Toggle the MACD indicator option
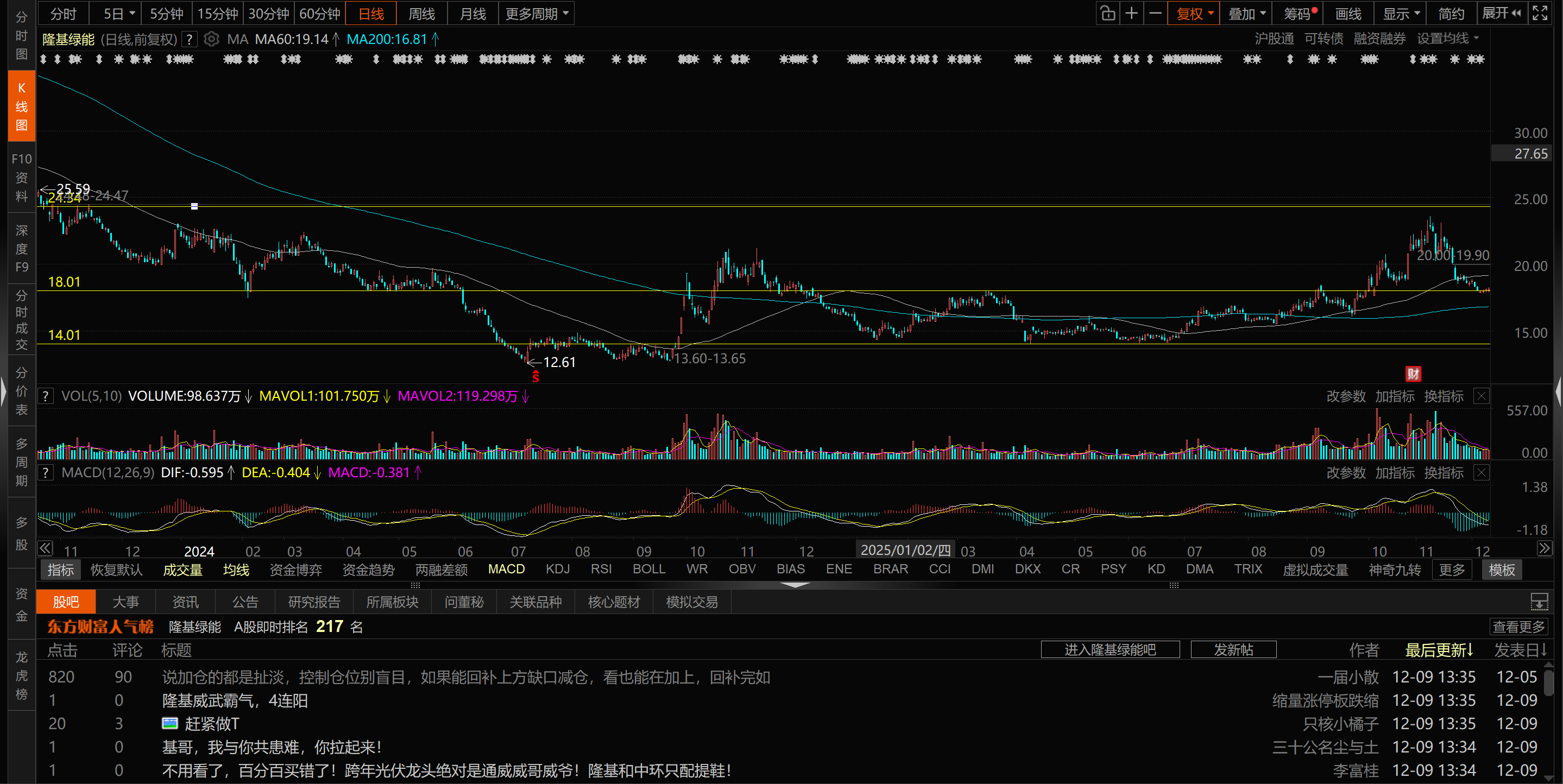 (x=506, y=569)
